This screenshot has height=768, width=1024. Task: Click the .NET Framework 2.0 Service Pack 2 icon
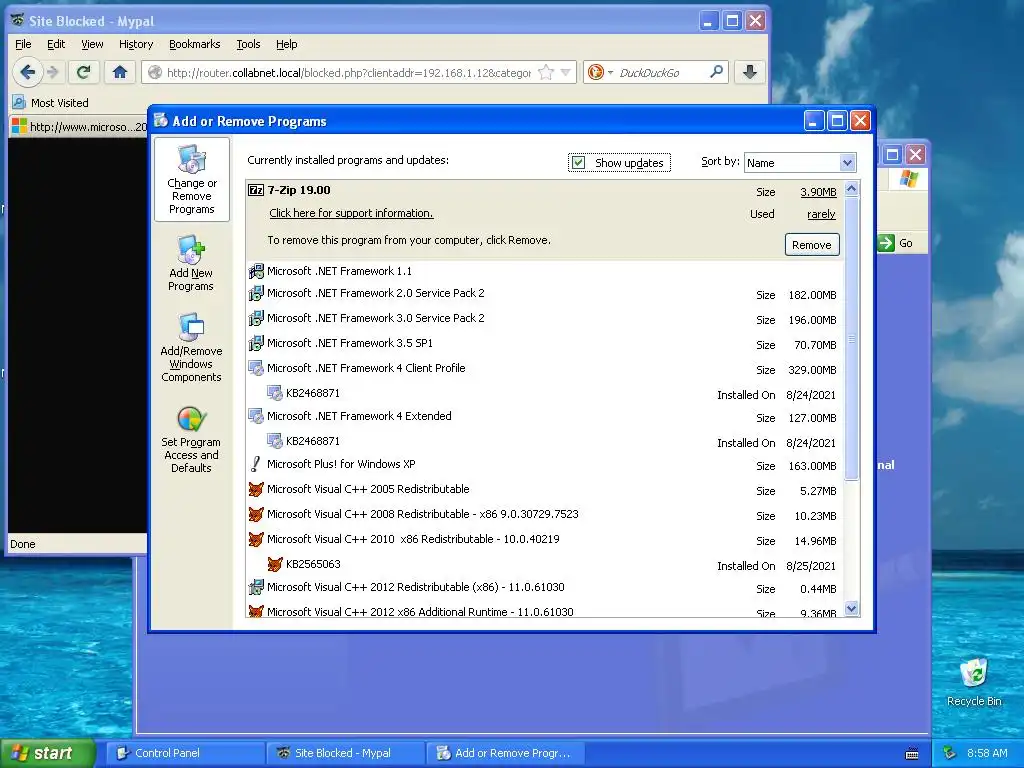click(256, 293)
